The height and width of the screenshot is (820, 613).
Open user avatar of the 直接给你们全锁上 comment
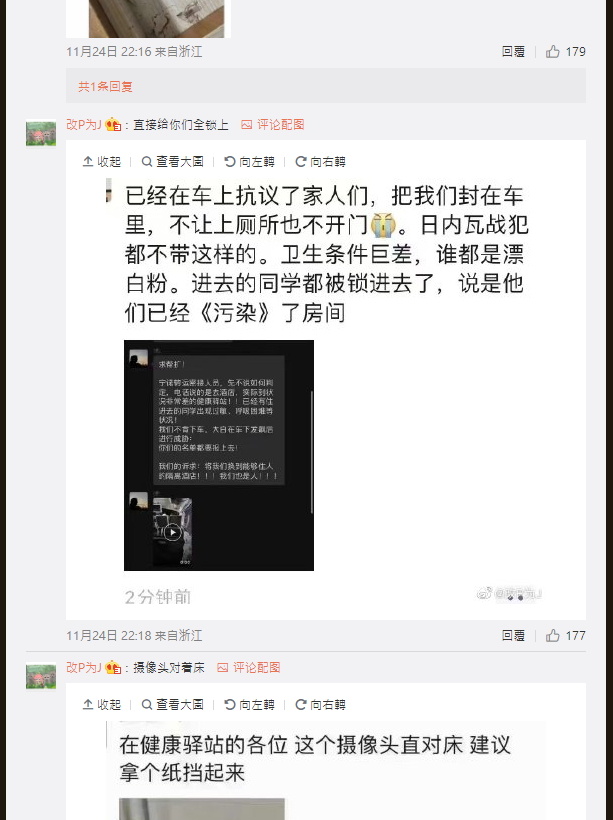click(x=41, y=134)
